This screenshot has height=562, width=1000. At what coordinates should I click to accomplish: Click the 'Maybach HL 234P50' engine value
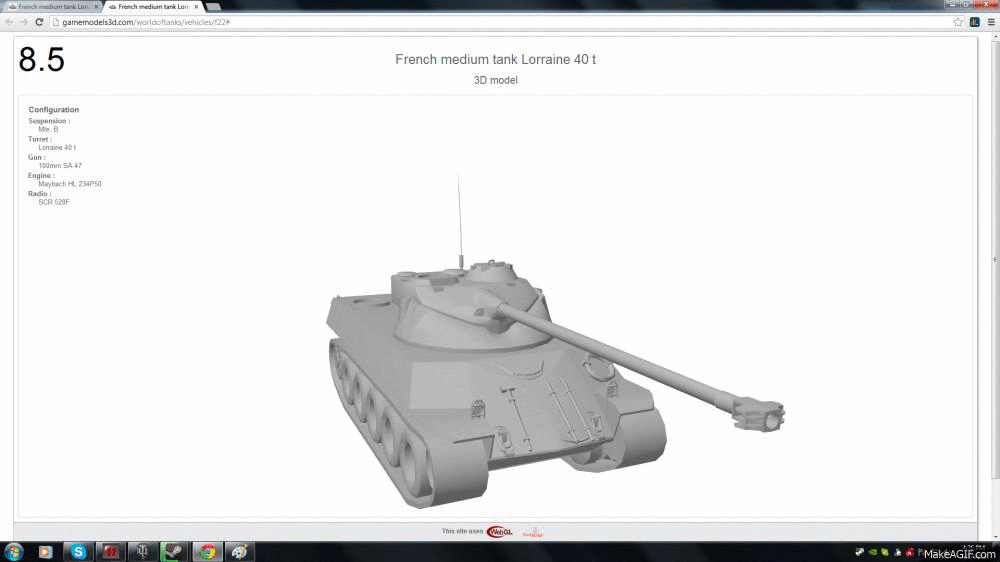[x=70, y=184]
